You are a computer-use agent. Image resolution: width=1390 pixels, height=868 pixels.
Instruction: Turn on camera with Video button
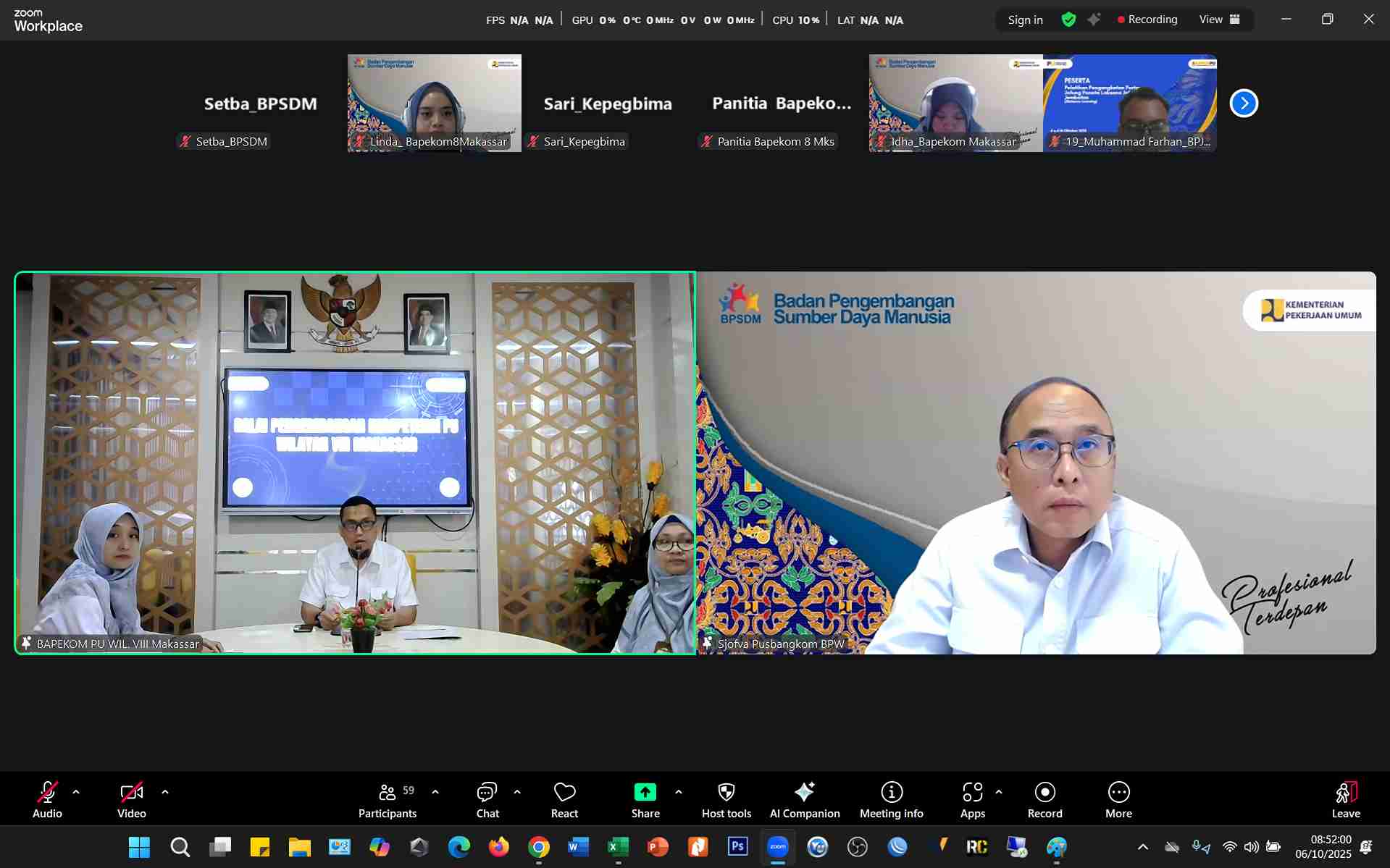pos(131,800)
